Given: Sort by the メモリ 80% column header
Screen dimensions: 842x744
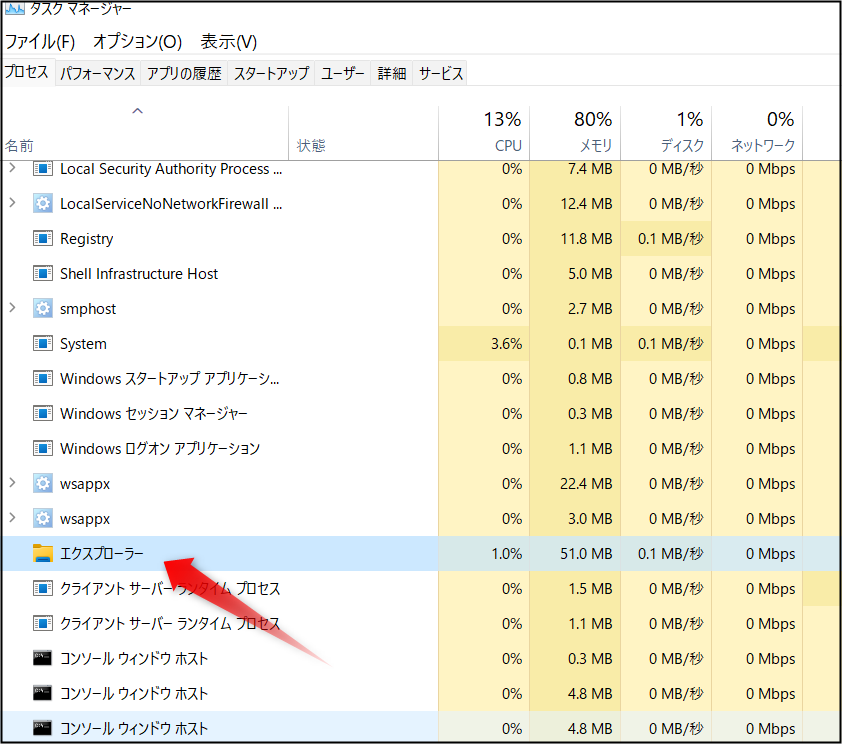Looking at the screenshot, I should 575,133.
